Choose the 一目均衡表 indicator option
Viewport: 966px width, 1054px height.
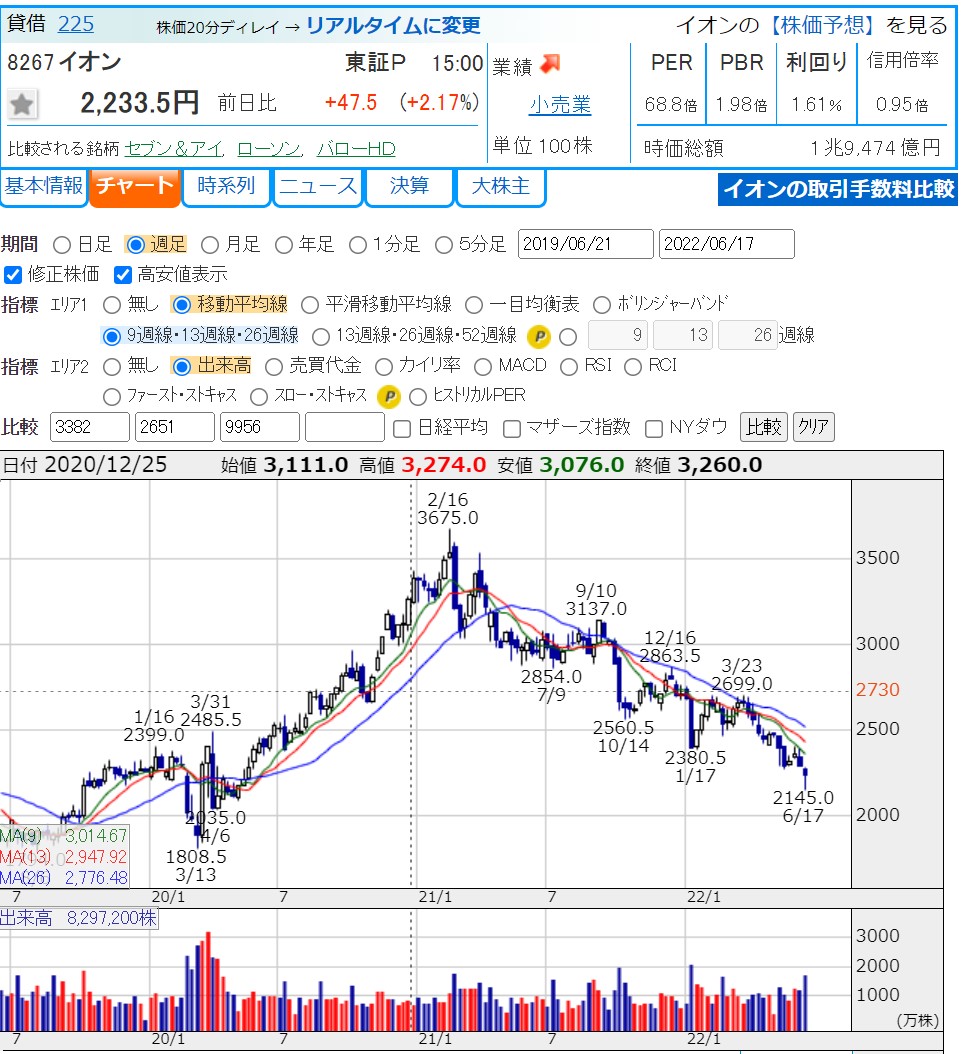[474, 305]
